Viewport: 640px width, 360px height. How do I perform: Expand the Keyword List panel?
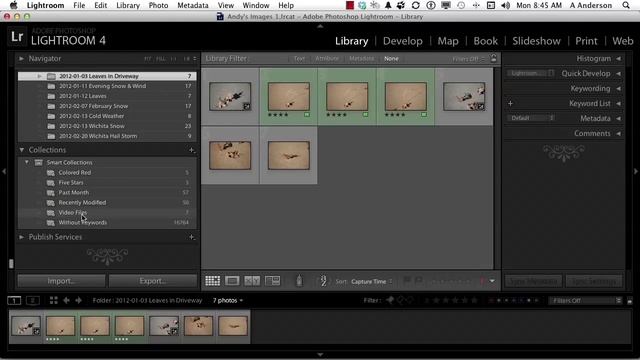point(619,104)
